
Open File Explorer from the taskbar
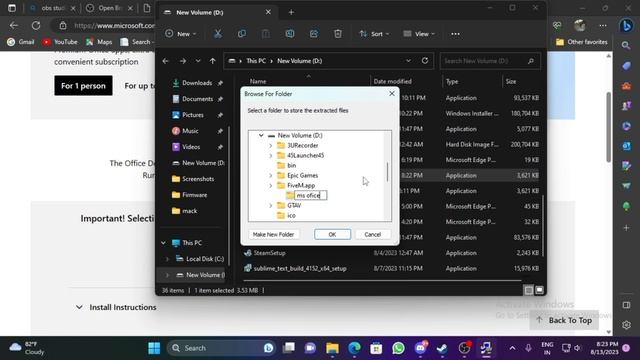click(x=332, y=348)
